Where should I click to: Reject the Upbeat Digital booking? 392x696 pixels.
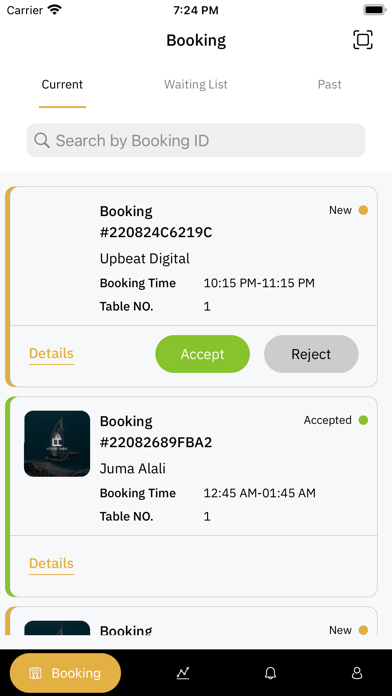pyautogui.click(x=311, y=354)
